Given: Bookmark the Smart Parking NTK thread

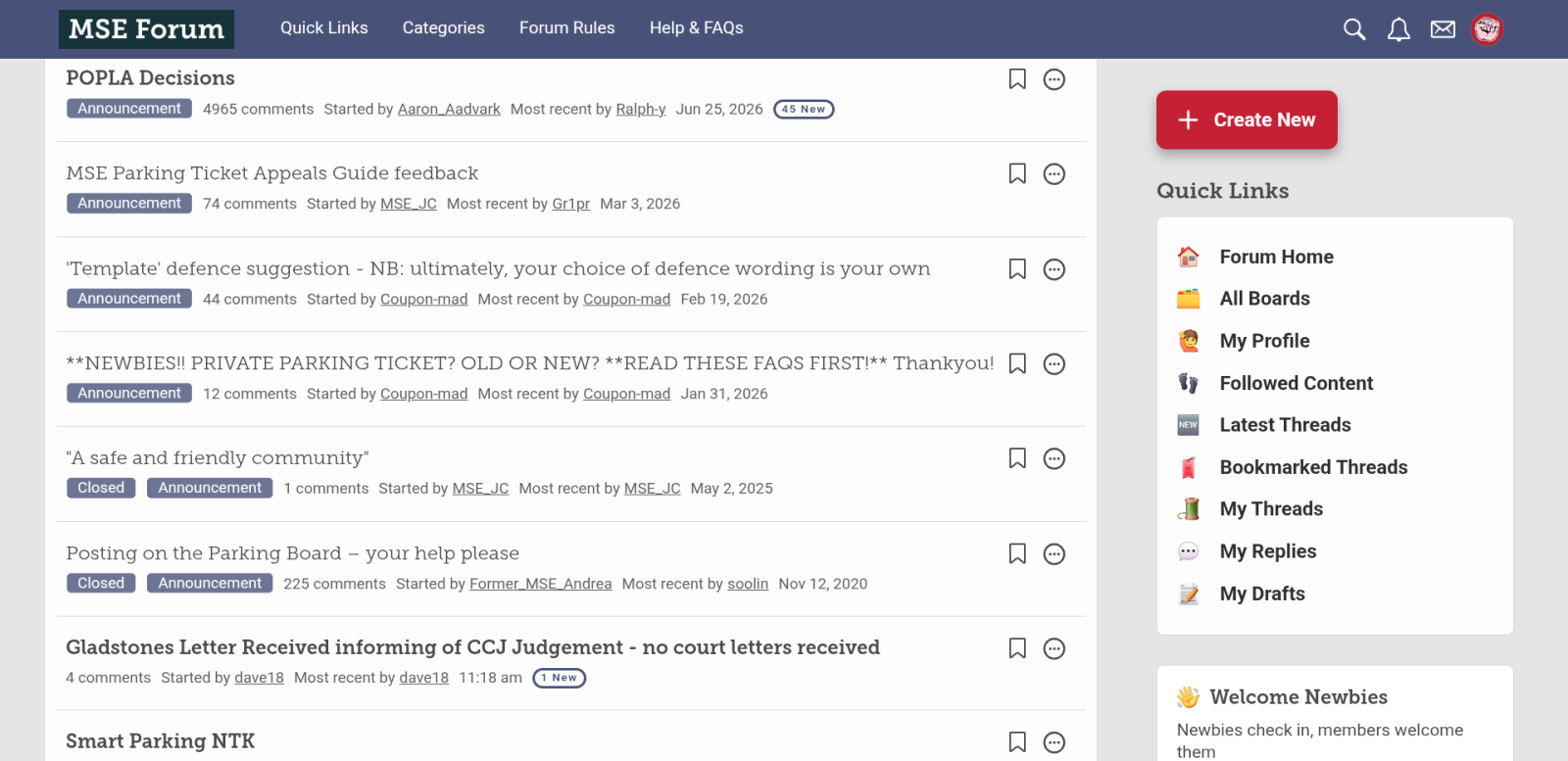Looking at the screenshot, I should [x=1017, y=742].
